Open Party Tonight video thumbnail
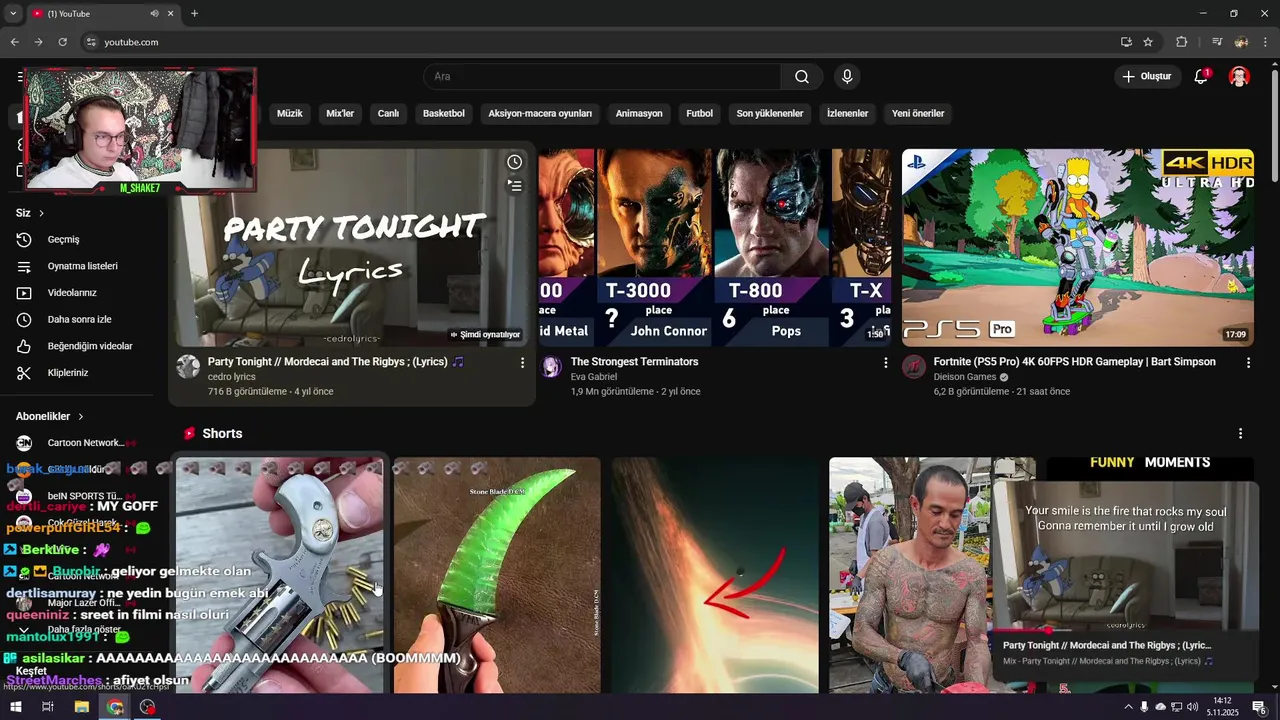 (351, 247)
